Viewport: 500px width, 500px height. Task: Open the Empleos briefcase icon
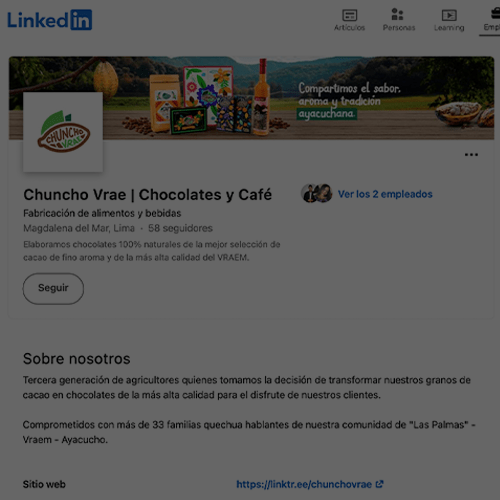(496, 14)
